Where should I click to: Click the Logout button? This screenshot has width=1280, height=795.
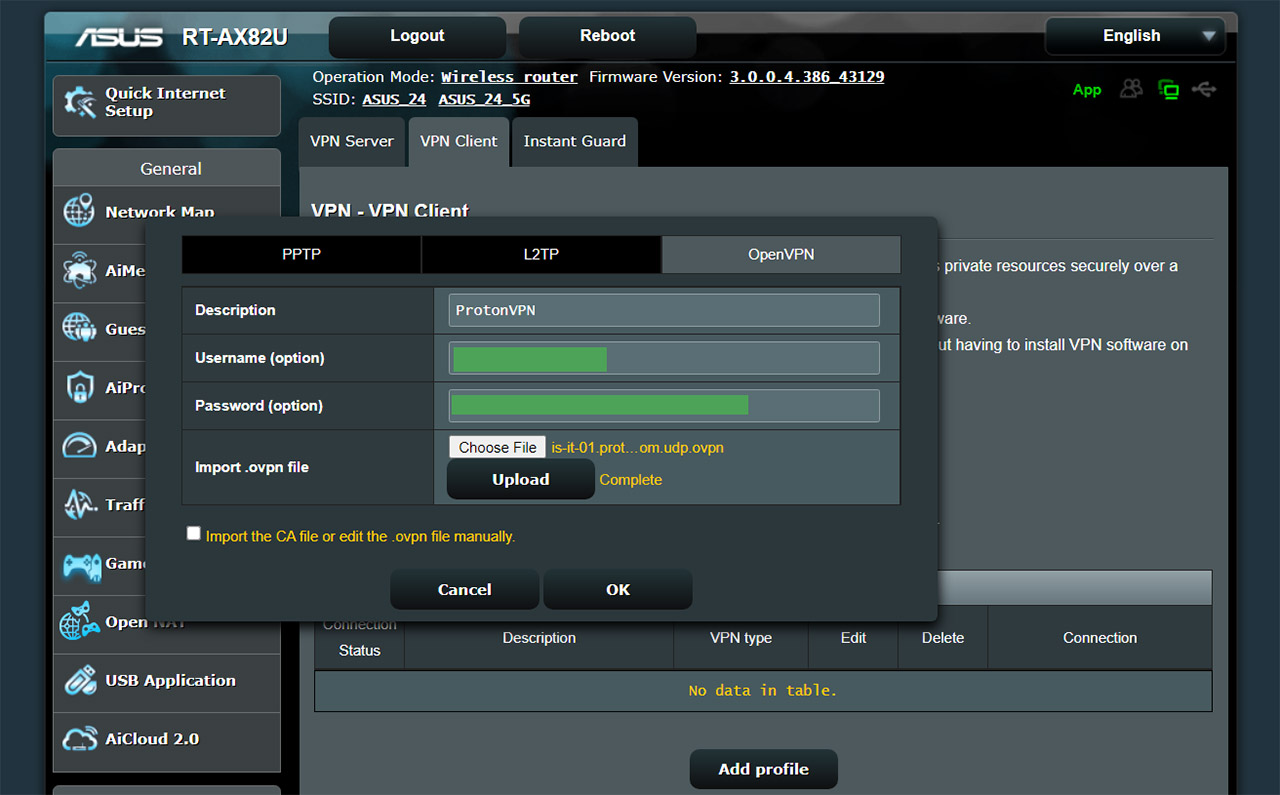coord(417,36)
